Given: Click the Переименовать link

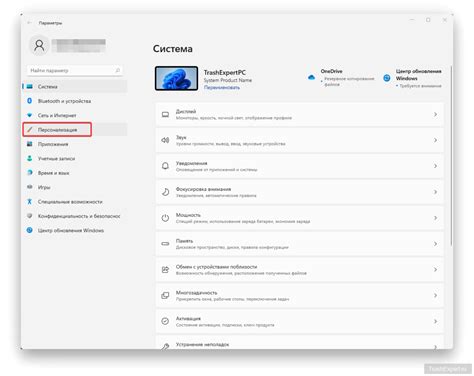Looking at the screenshot, I should click(x=222, y=87).
